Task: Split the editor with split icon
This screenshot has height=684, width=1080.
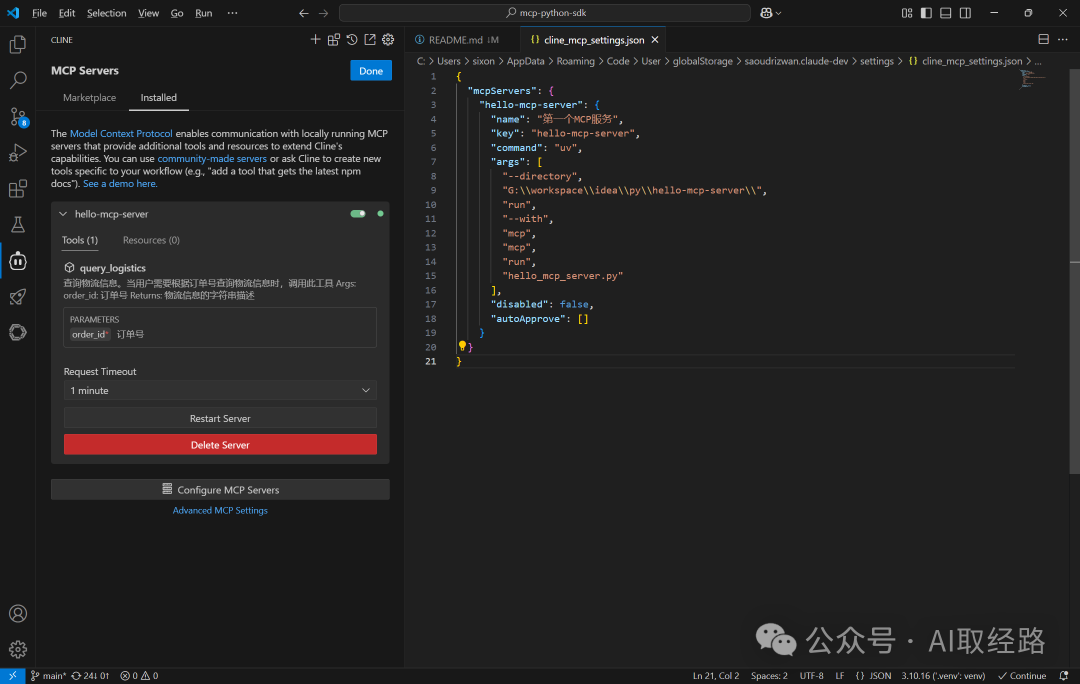Action: click(1043, 40)
